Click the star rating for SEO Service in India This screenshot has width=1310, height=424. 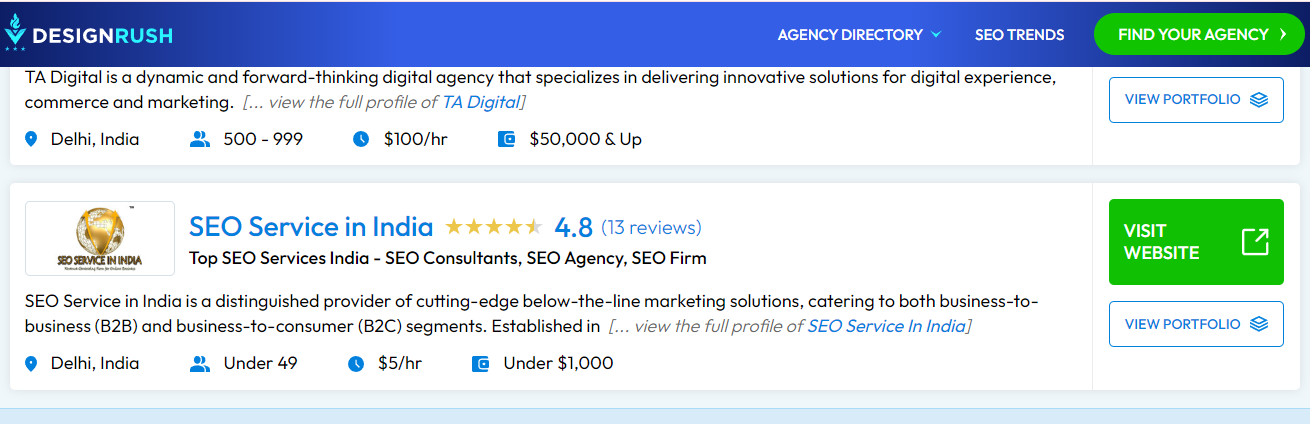(493, 227)
